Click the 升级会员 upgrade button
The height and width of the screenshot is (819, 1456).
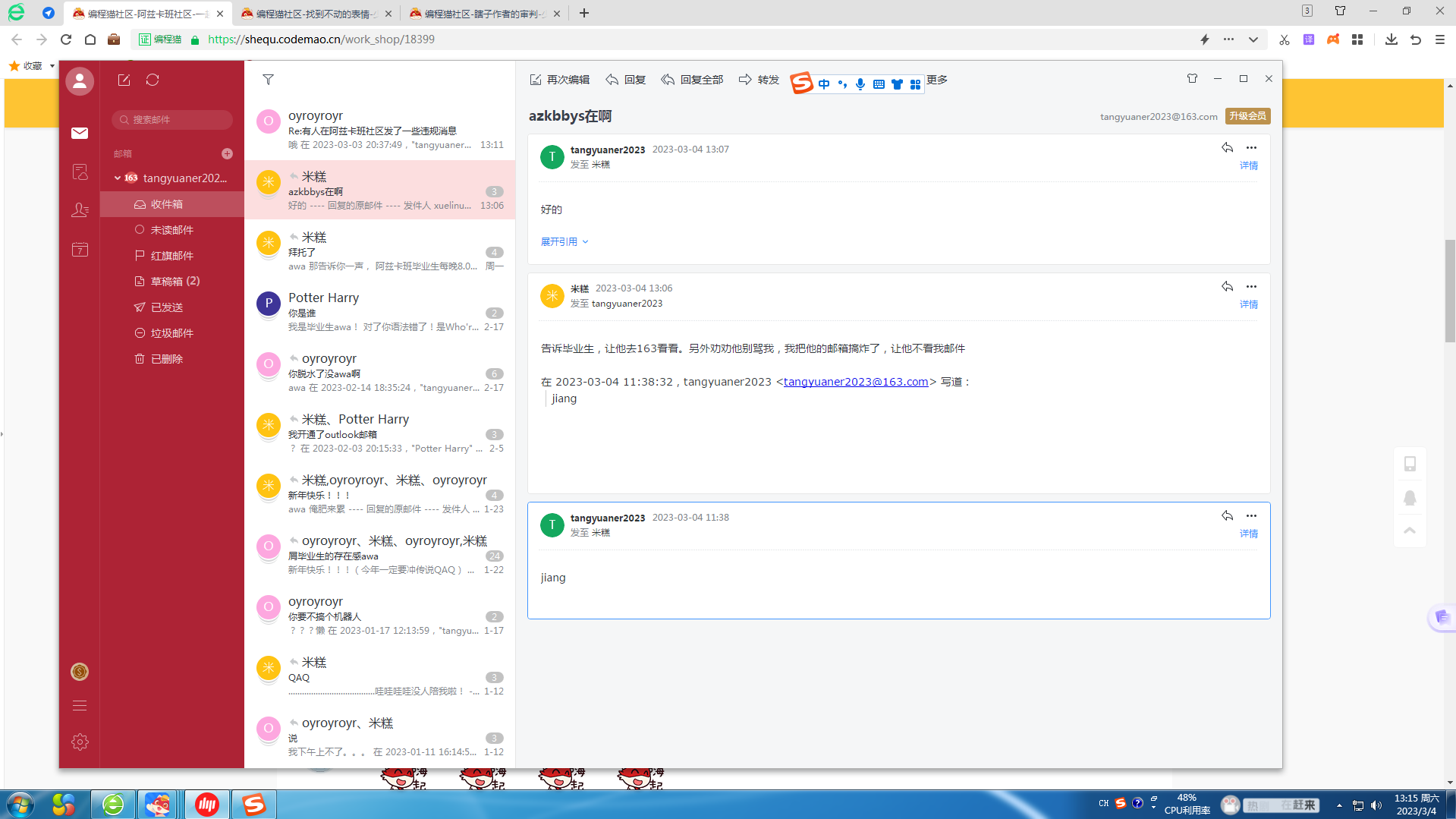coord(1247,116)
